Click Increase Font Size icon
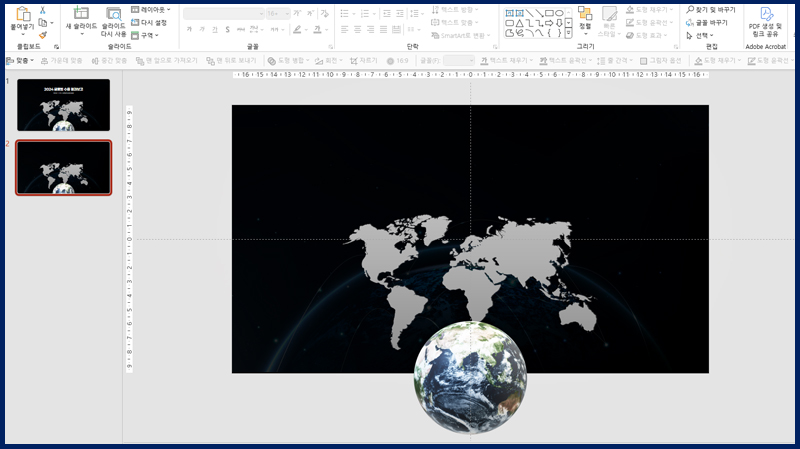Image resolution: width=800 pixels, height=449 pixels. pos(297,13)
